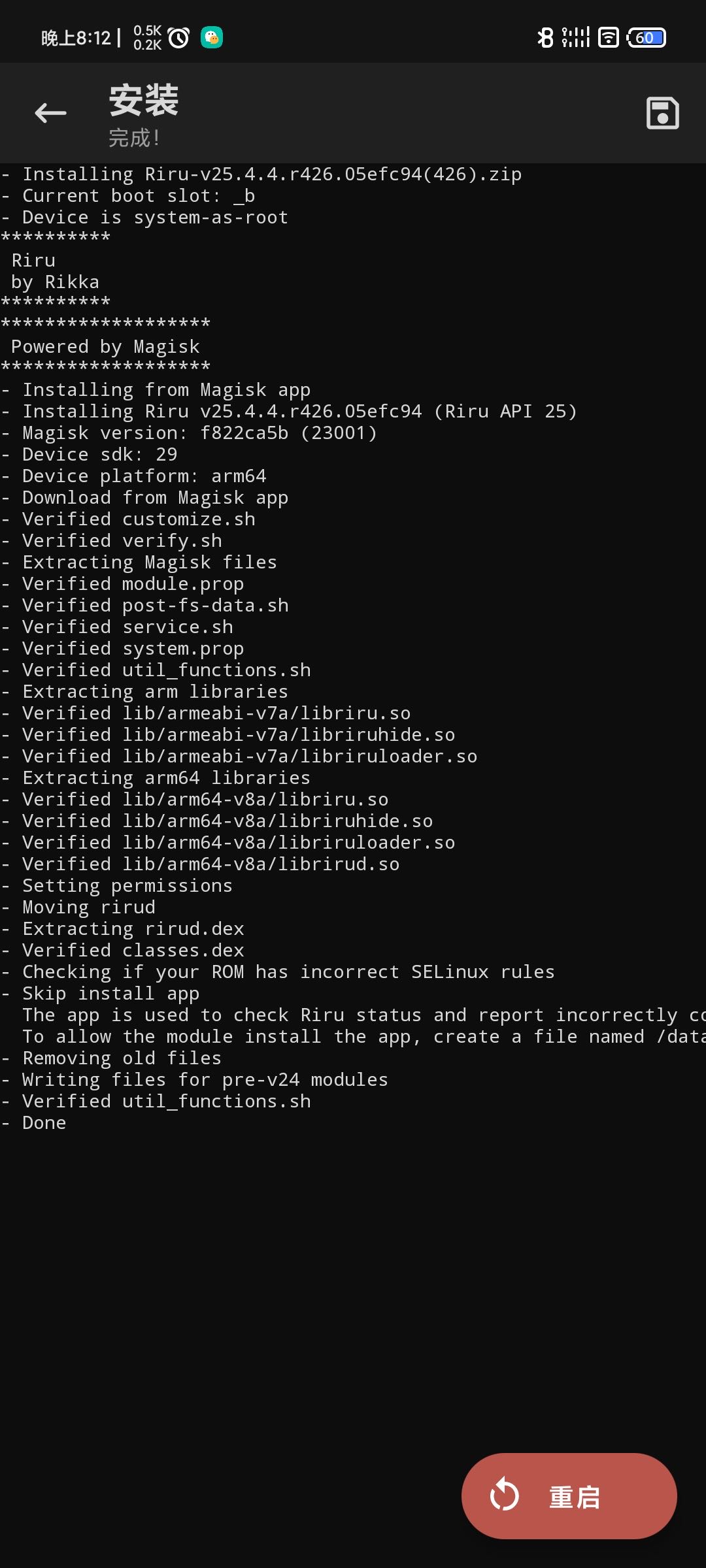Tap the signal strength bars icon
Screen dimensions: 706x1568
pyautogui.click(x=576, y=38)
